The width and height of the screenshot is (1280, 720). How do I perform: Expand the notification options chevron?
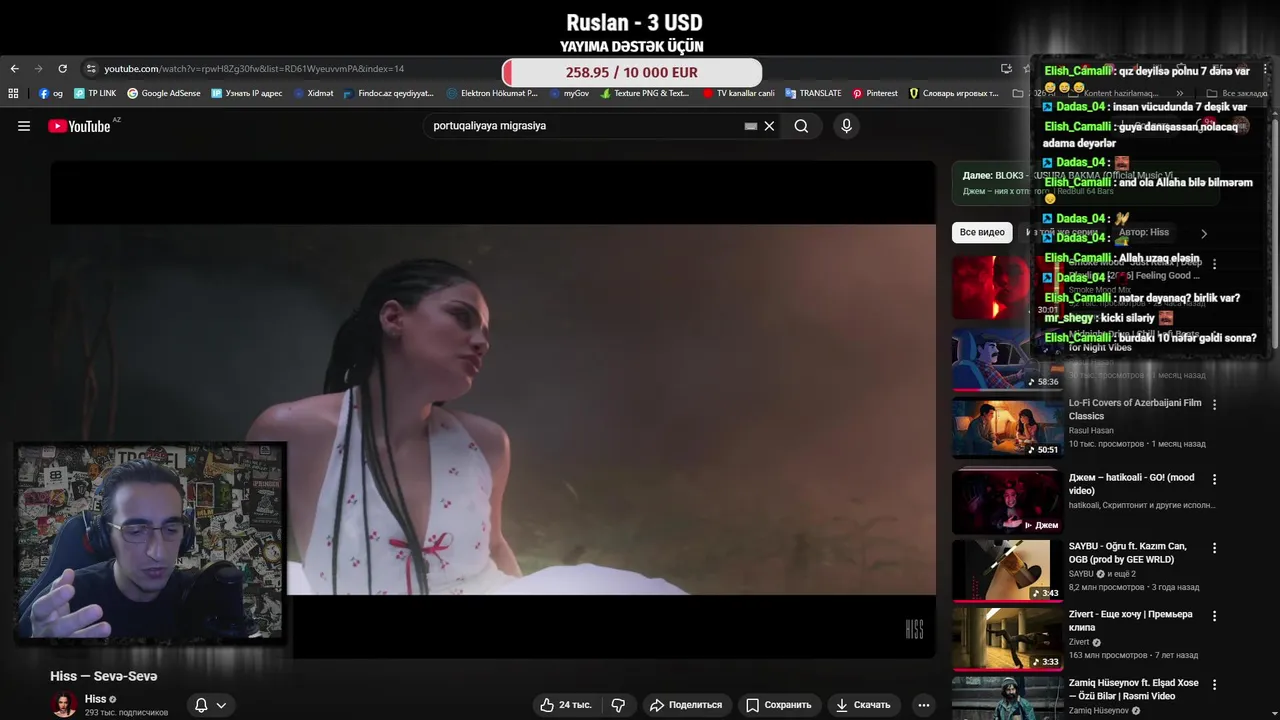pyautogui.click(x=221, y=705)
